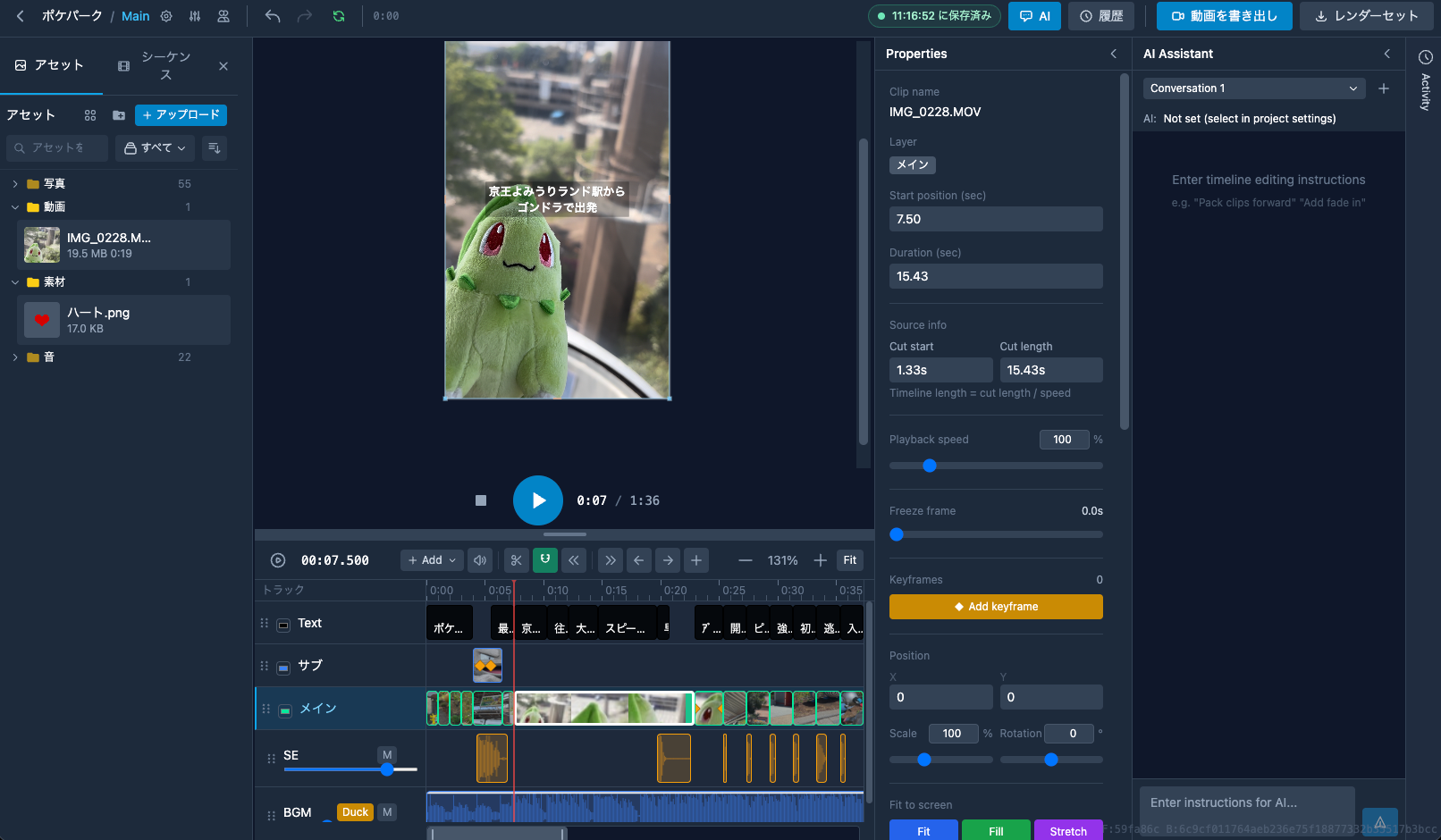Redo the last undone edit
The width and height of the screenshot is (1441, 840).
[x=305, y=16]
